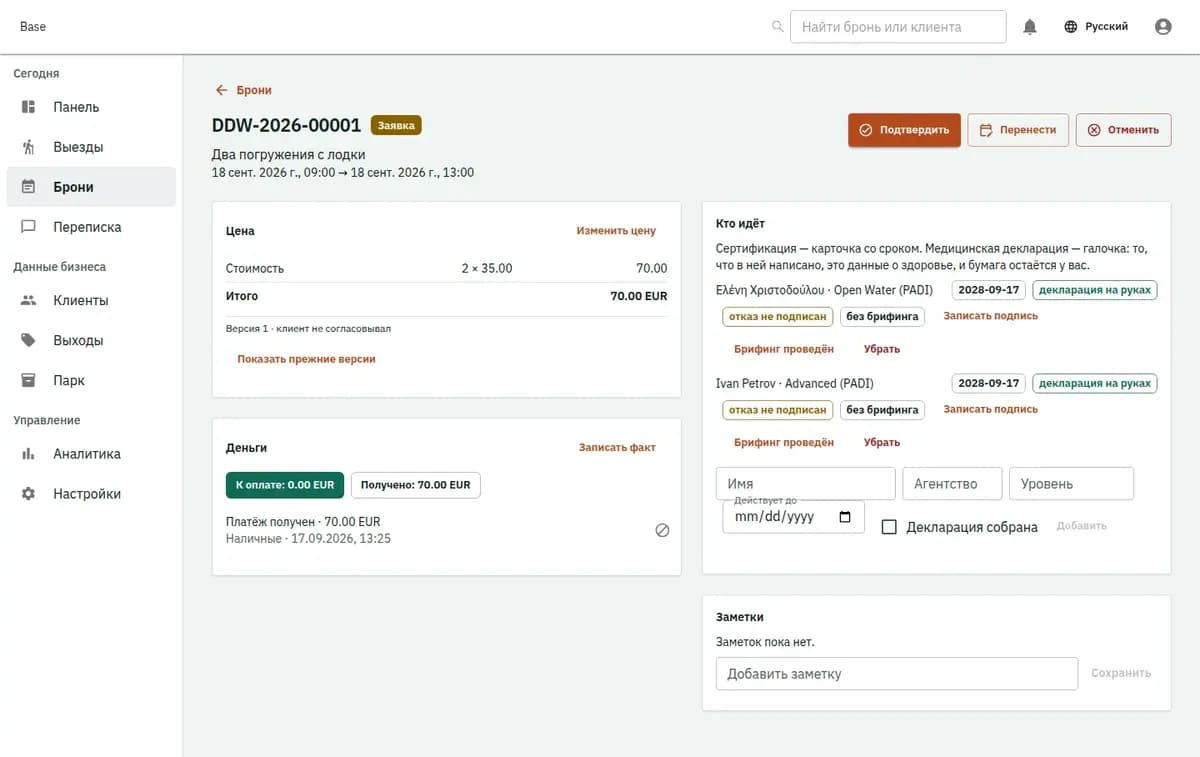Click the Имя participant name field

click(806, 484)
